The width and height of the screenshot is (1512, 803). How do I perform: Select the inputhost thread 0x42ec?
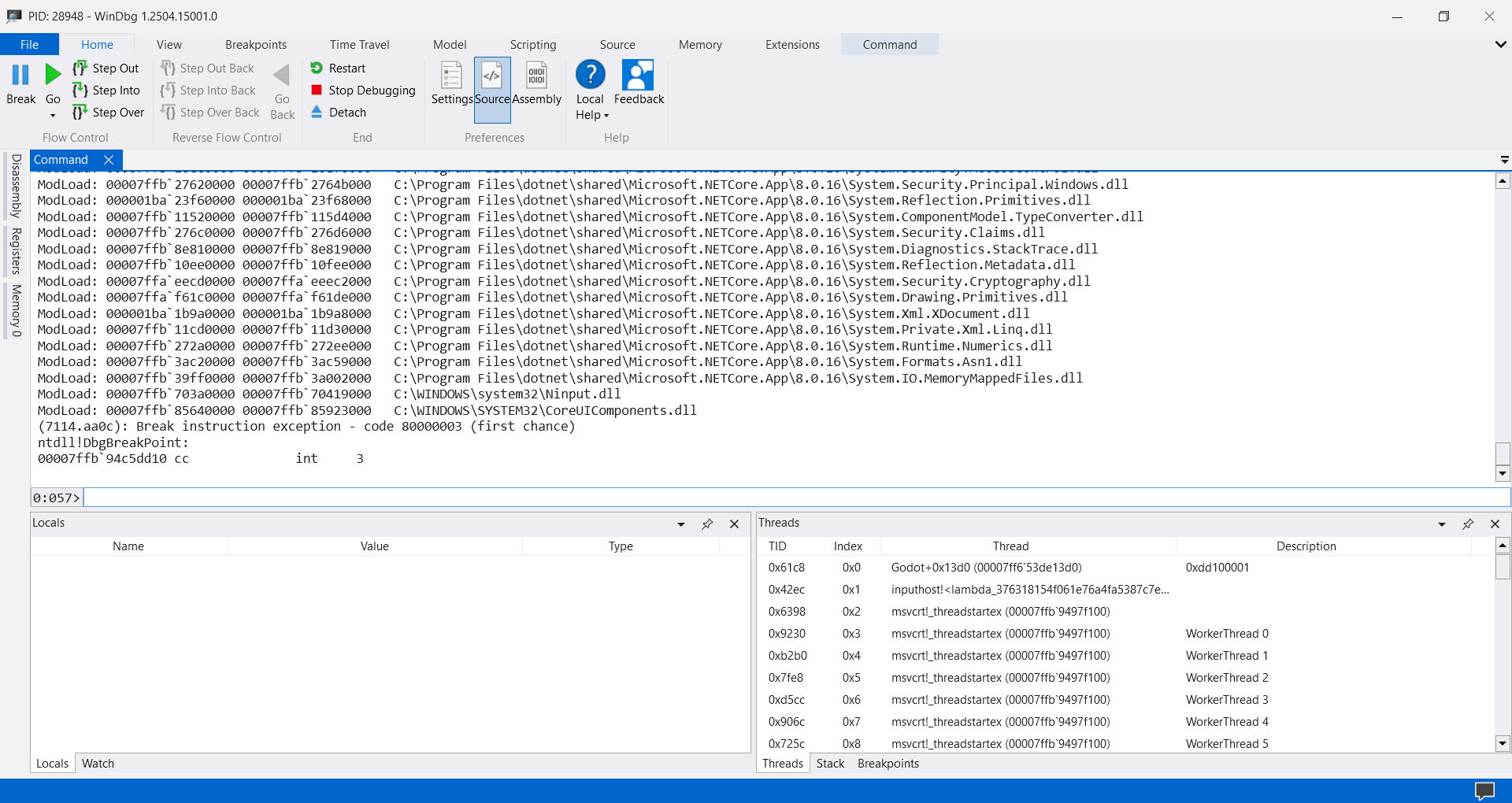pos(1126,590)
